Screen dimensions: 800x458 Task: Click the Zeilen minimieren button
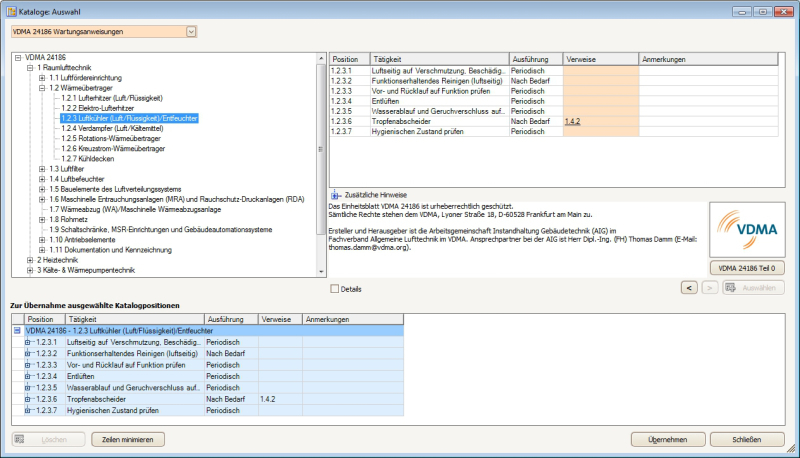128,440
